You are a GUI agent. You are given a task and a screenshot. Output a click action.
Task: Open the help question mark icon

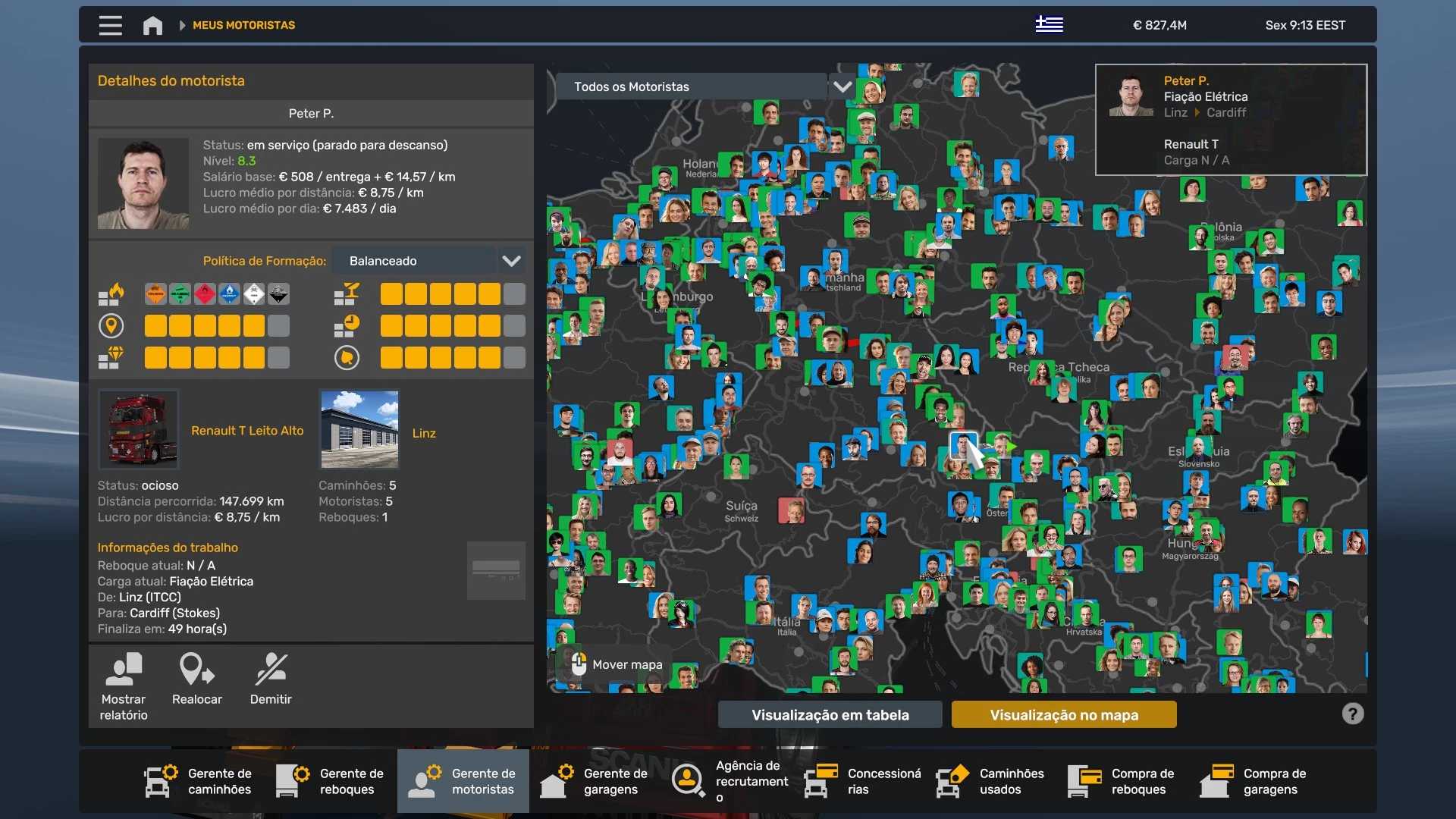tap(1352, 714)
